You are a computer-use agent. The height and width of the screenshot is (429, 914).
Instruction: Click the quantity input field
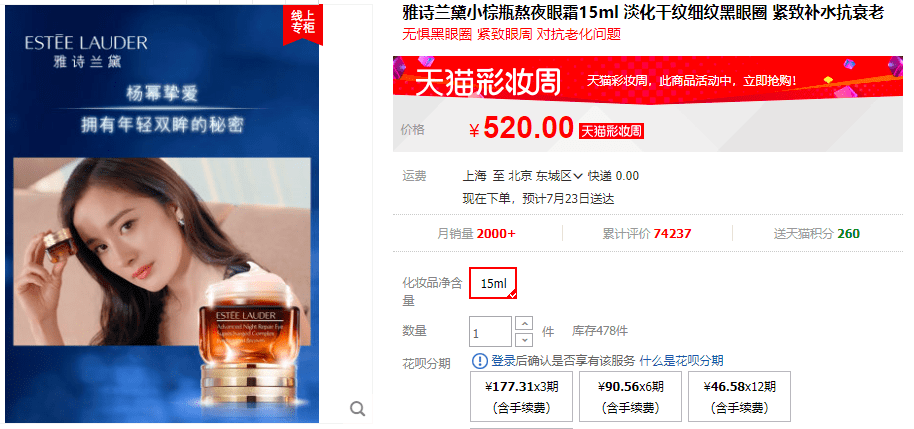490,332
